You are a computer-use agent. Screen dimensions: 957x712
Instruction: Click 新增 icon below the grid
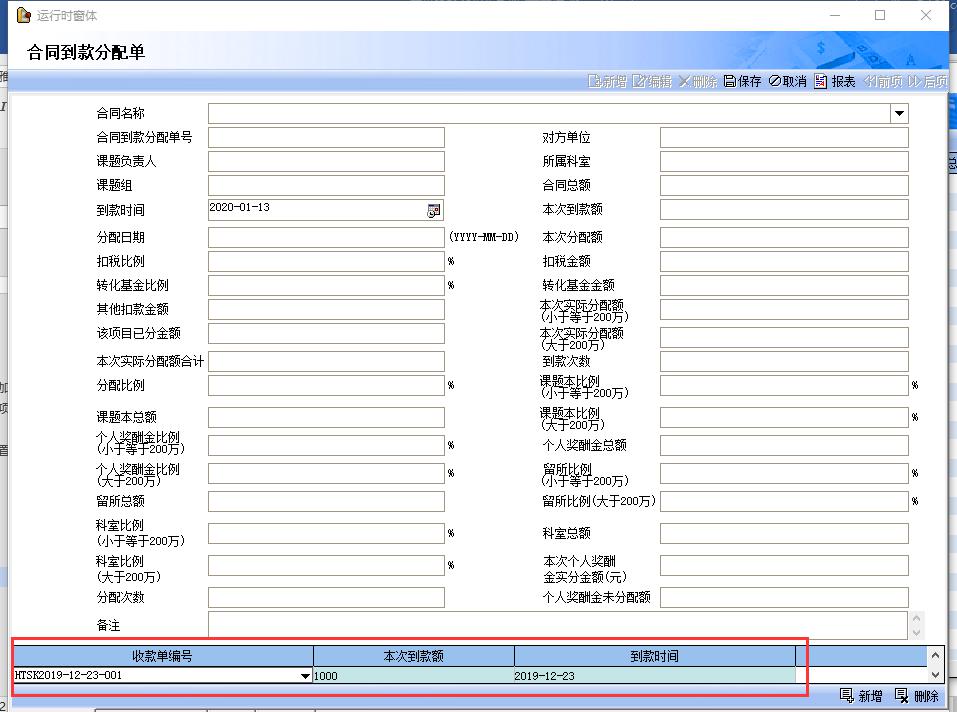tap(861, 696)
